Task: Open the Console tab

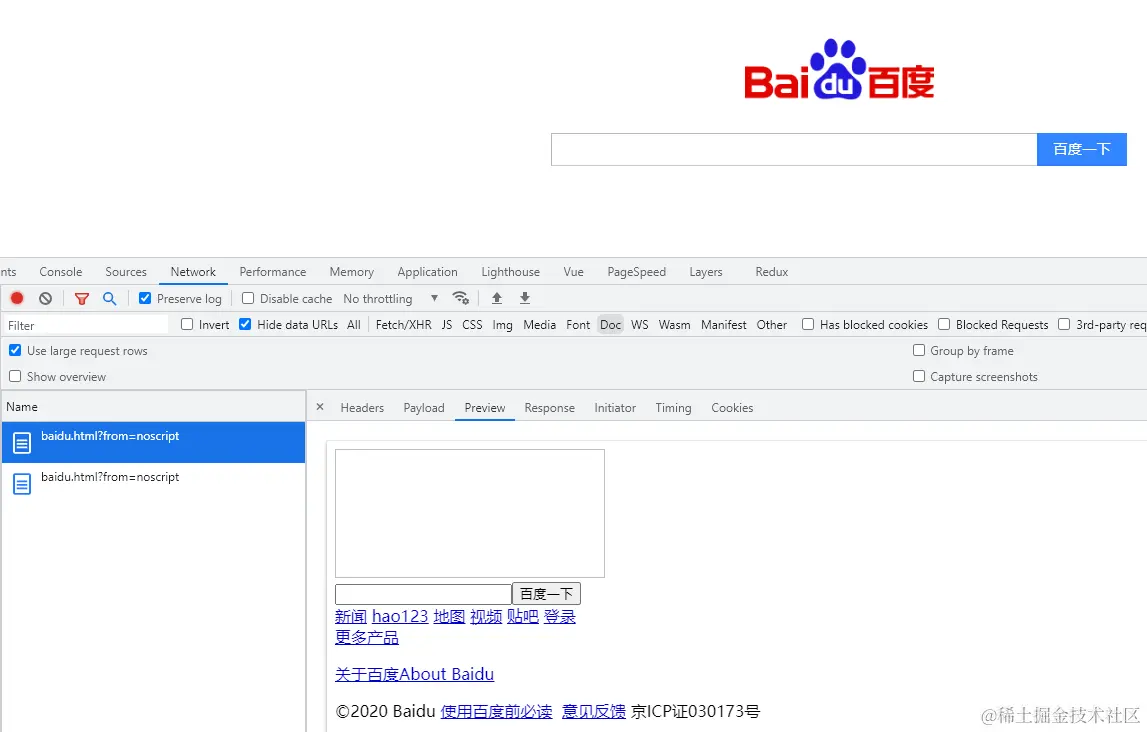Action: [61, 271]
